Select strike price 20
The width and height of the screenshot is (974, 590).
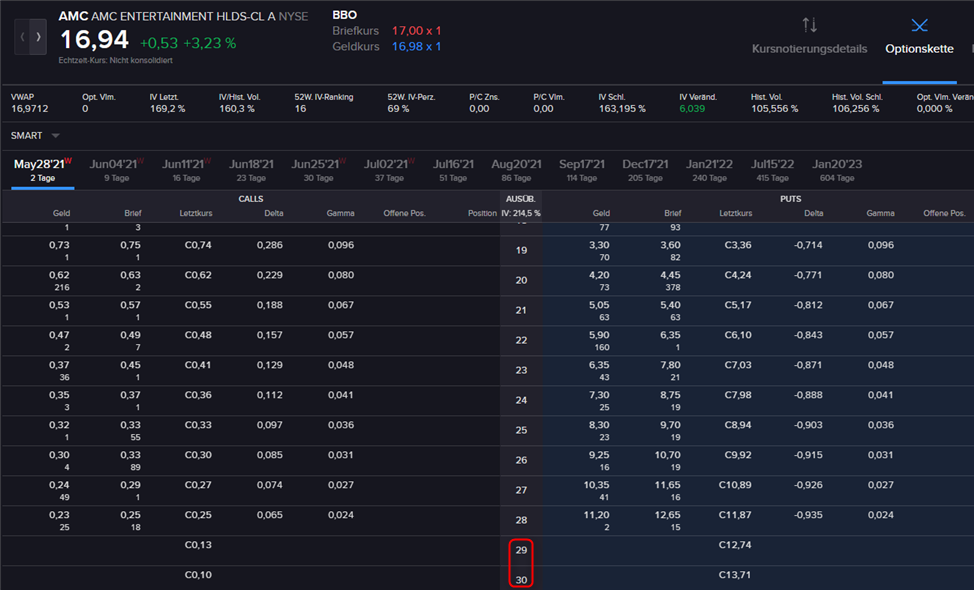pos(521,280)
